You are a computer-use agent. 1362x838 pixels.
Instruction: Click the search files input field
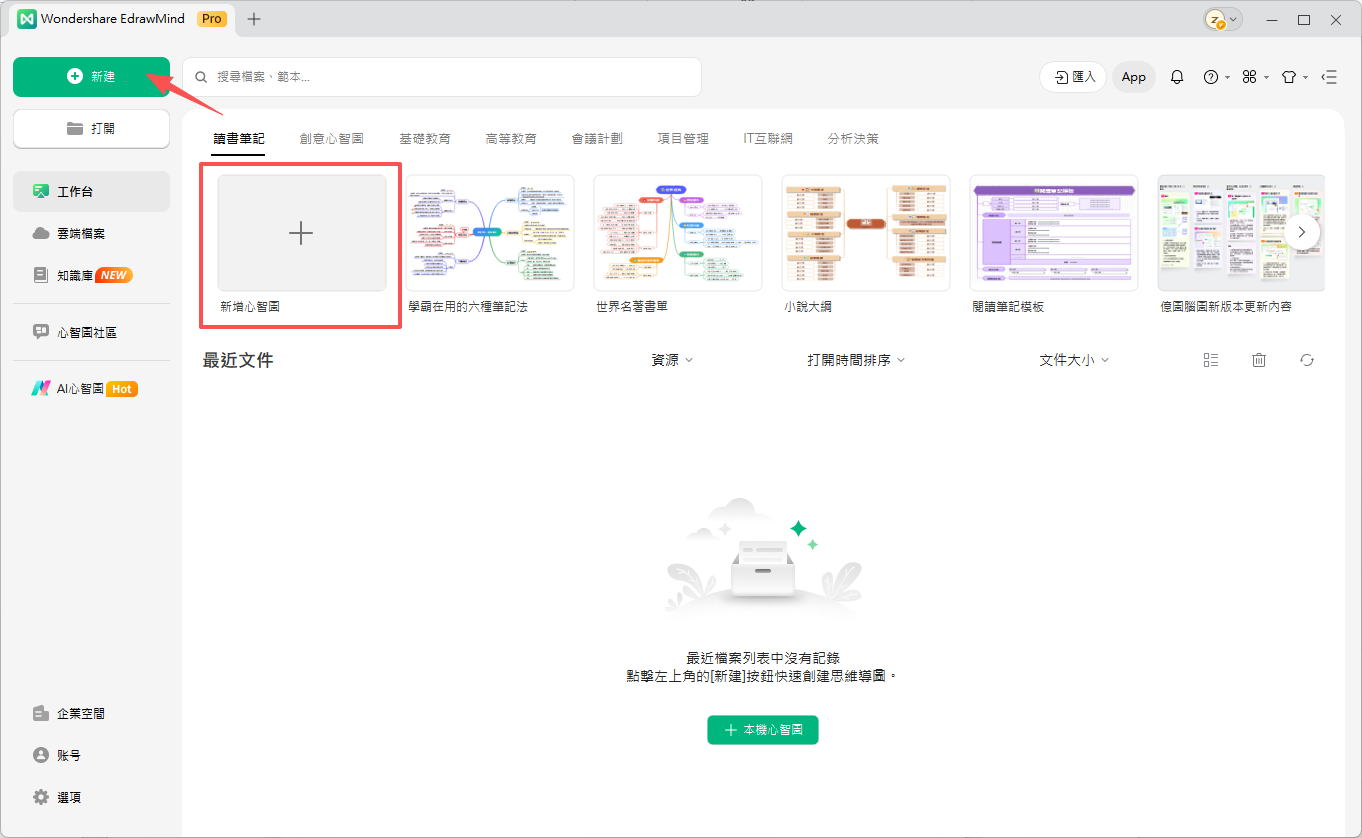pyautogui.click(x=442, y=77)
